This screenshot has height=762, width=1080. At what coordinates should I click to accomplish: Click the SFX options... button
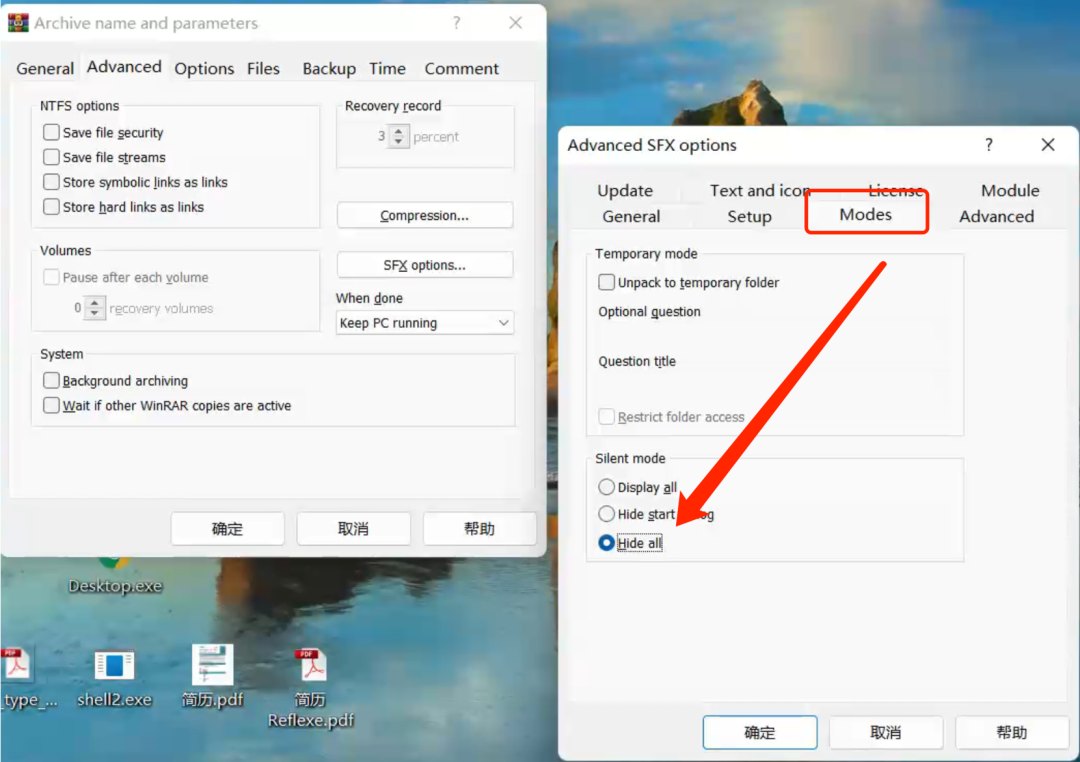pyautogui.click(x=425, y=265)
